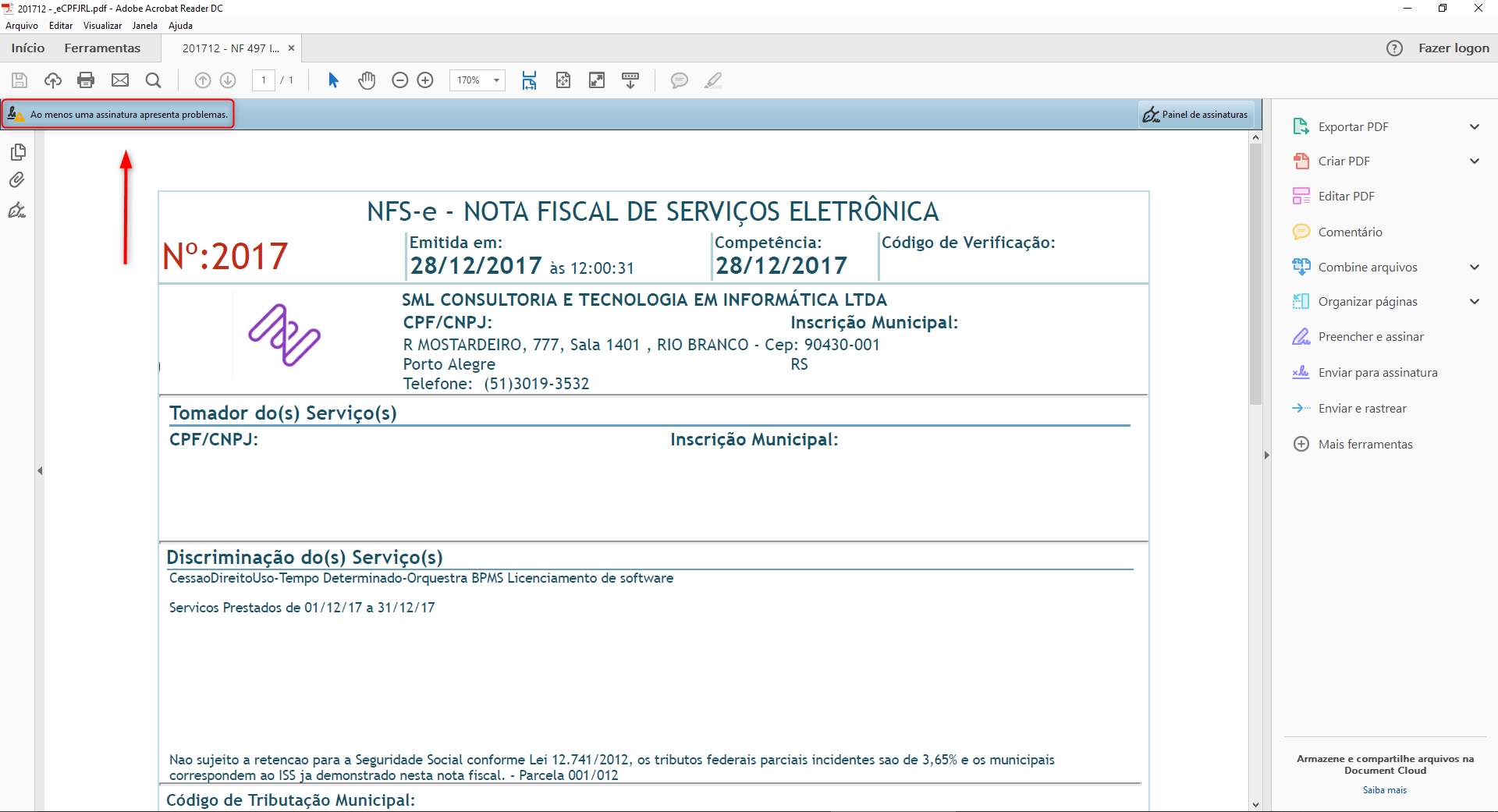Expand the Combine arquivos section
Image resolution: width=1498 pixels, height=812 pixels.
pyautogui.click(x=1474, y=268)
